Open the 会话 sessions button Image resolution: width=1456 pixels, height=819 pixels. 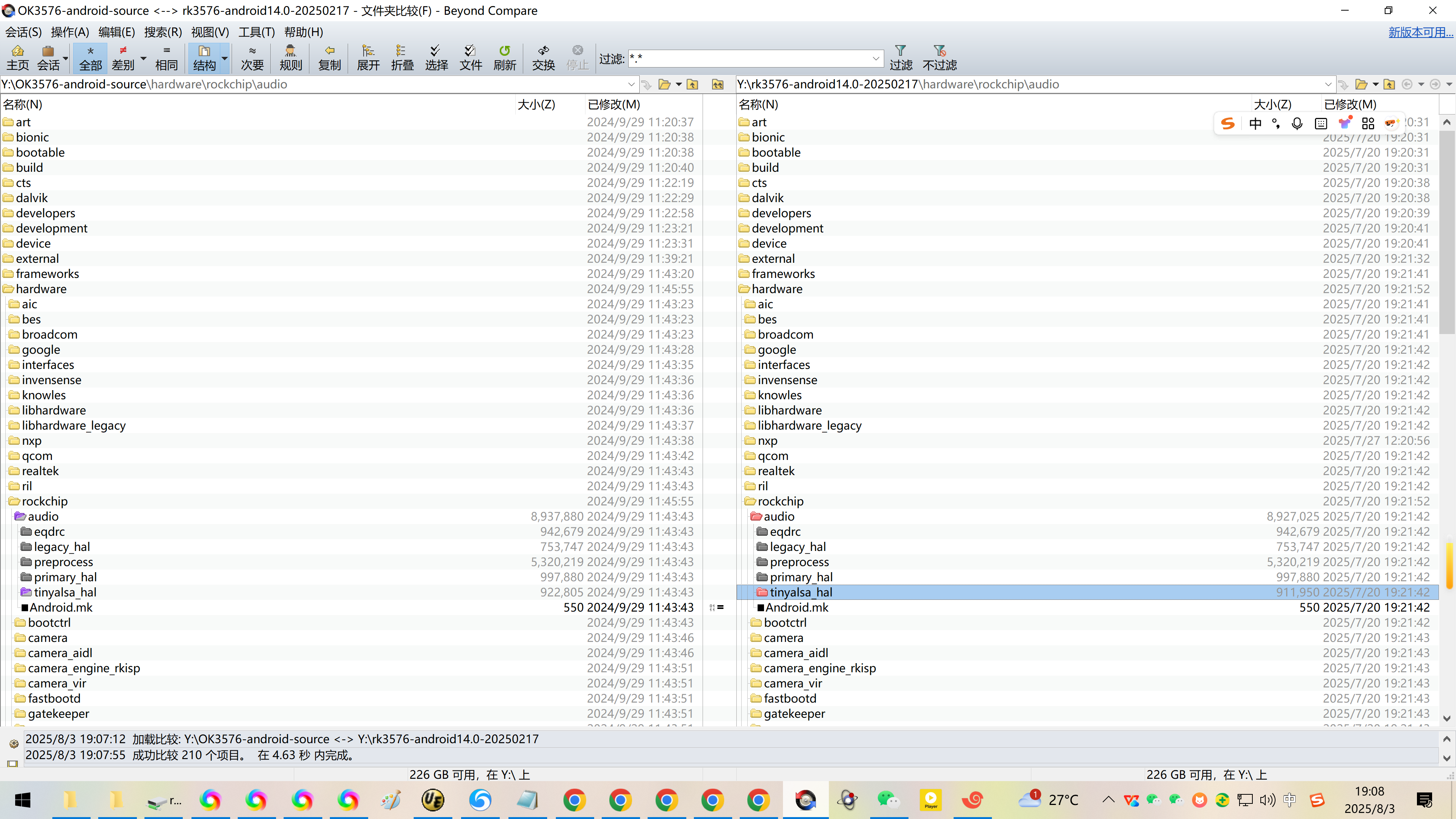[x=48, y=58]
